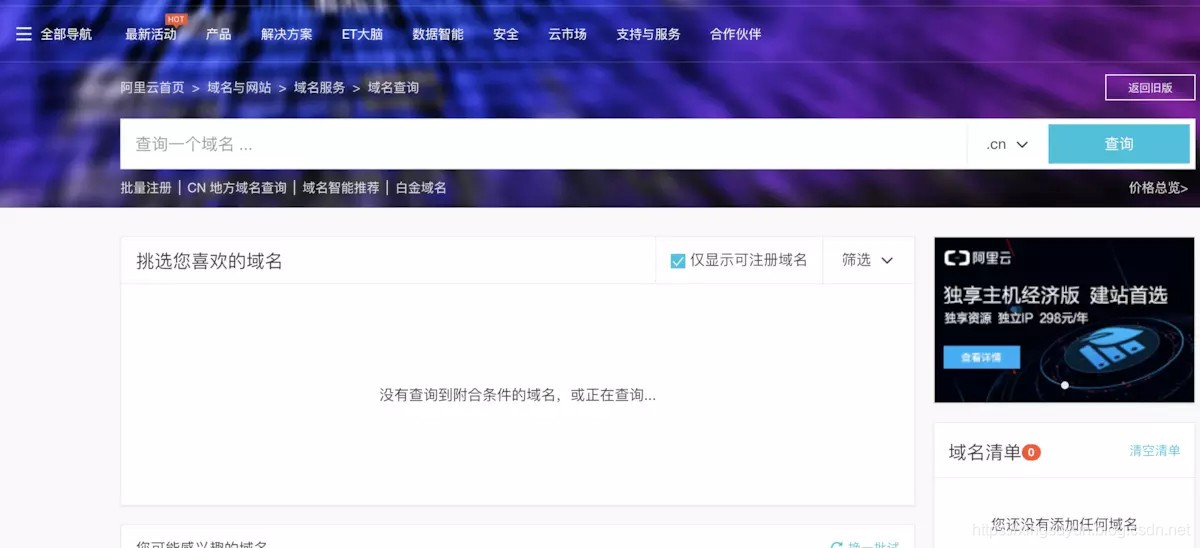Screen dimensions: 1200x548
Task: Open the 支持与服务 menu item
Action: click(648, 34)
